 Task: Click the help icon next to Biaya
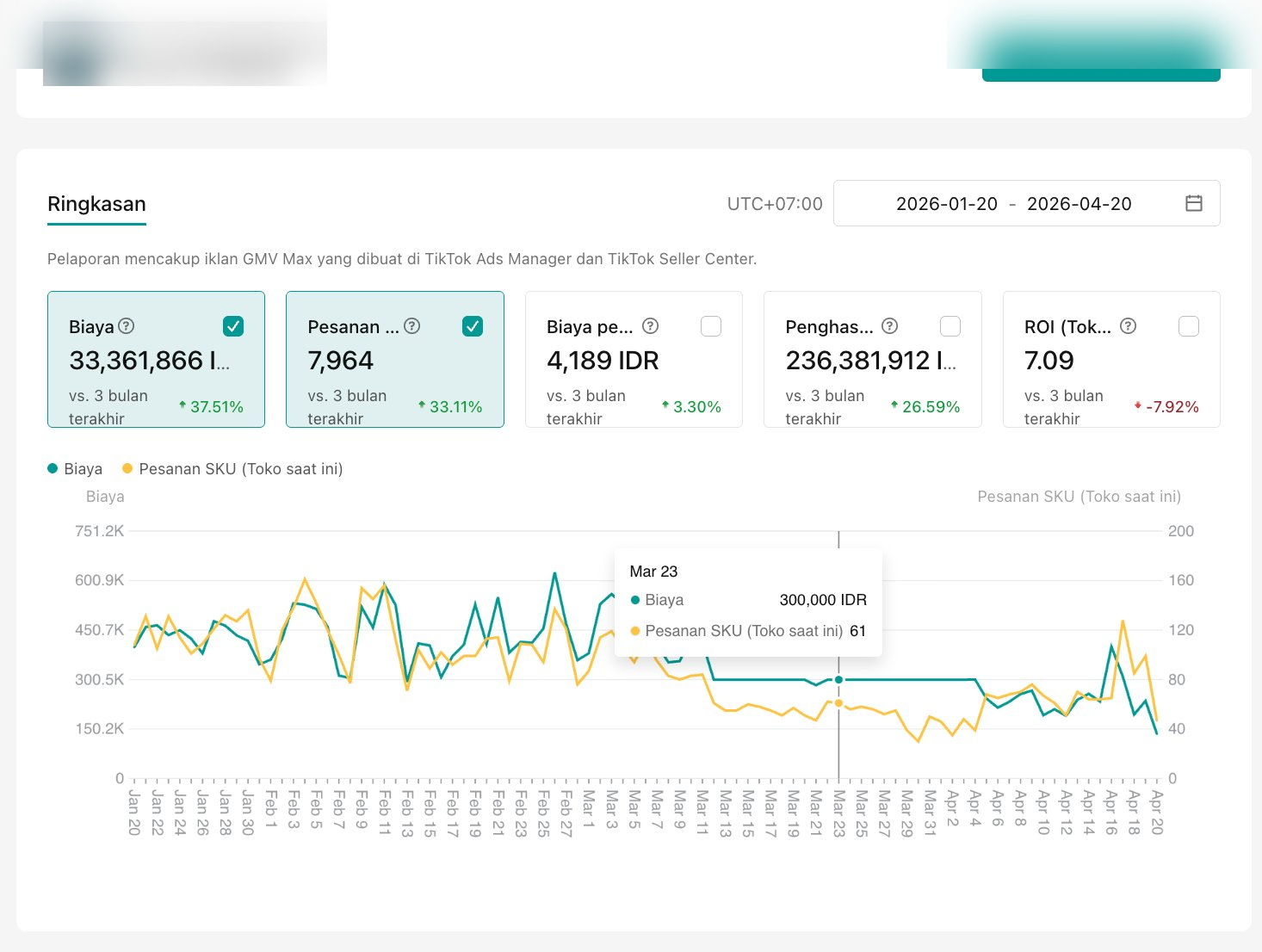[126, 326]
